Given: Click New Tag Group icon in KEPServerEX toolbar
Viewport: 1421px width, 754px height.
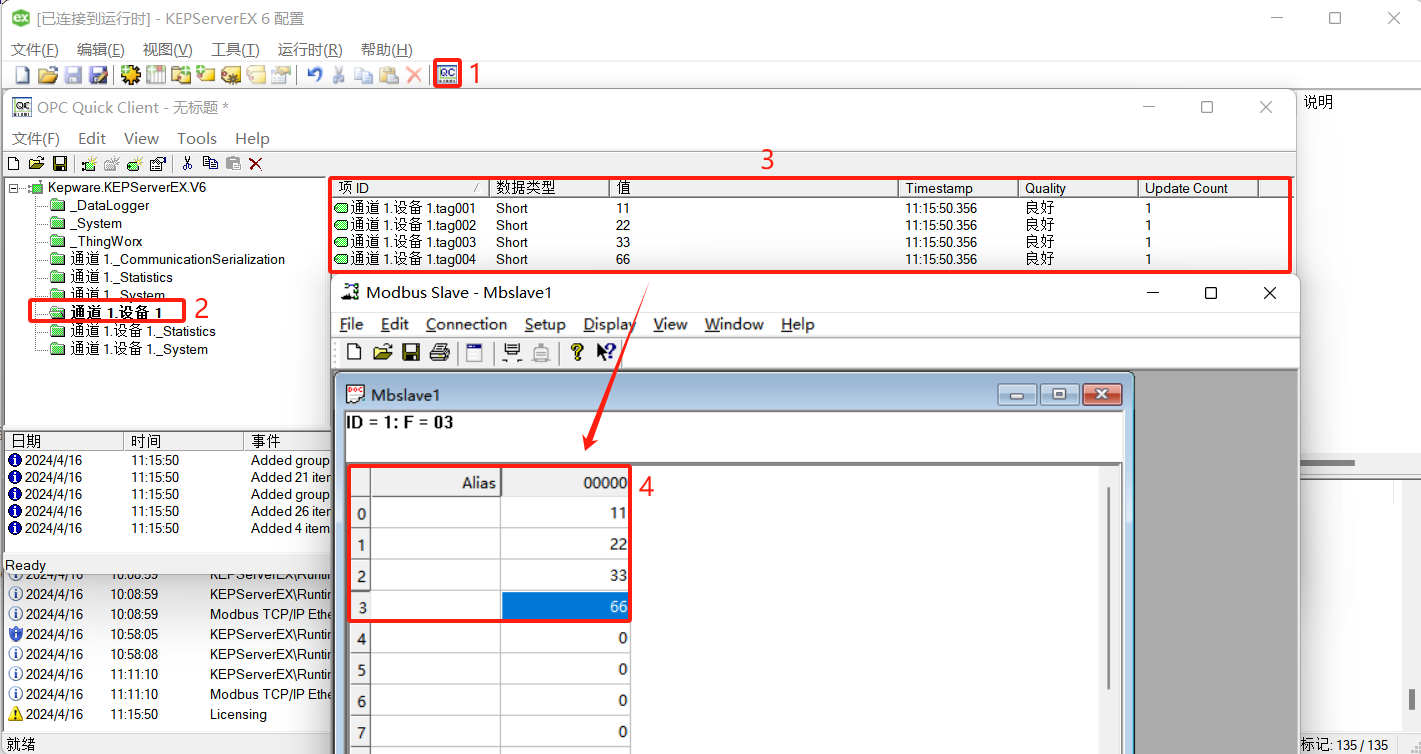Looking at the screenshot, I should click(x=181, y=75).
